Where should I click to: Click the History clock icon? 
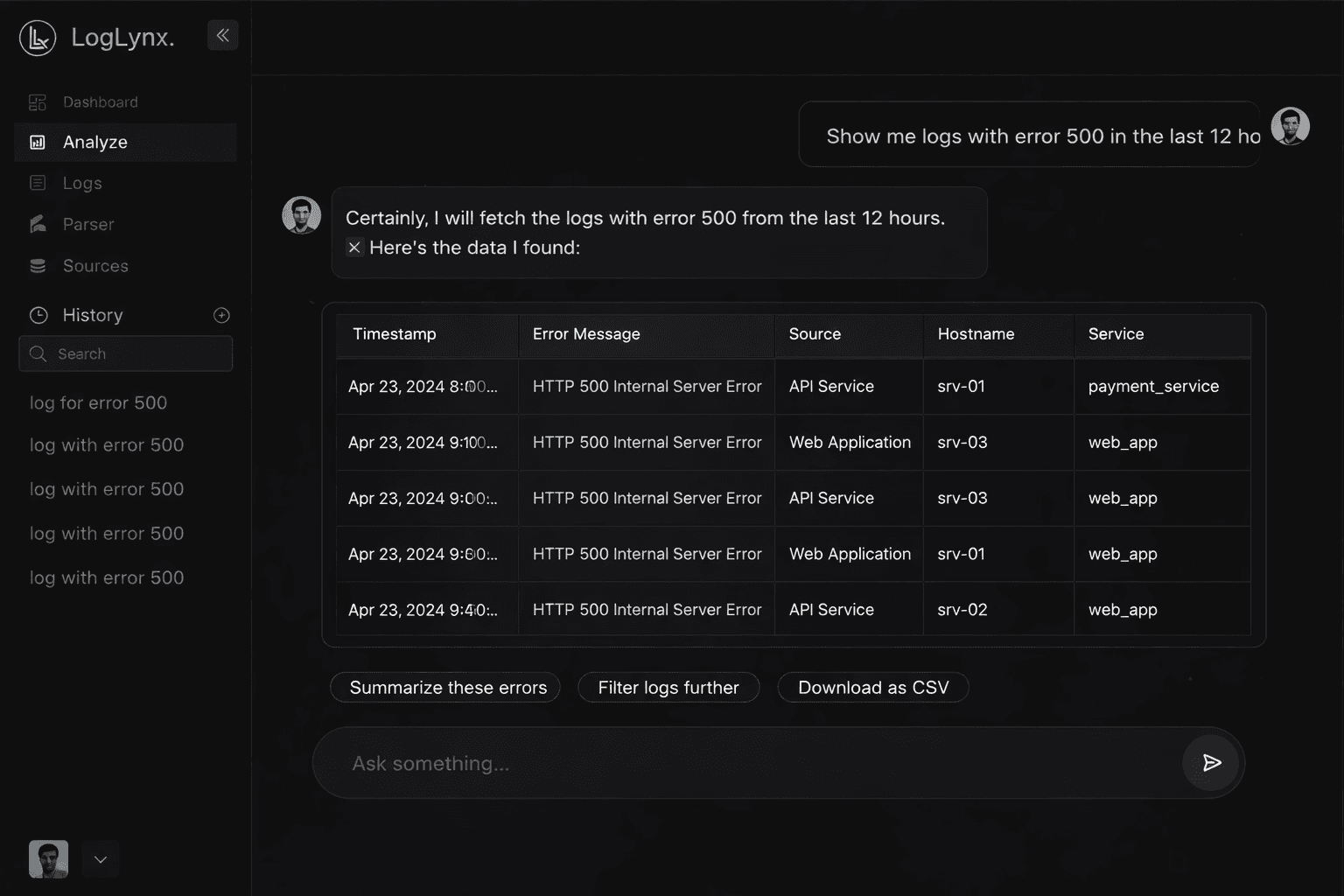tap(38, 315)
